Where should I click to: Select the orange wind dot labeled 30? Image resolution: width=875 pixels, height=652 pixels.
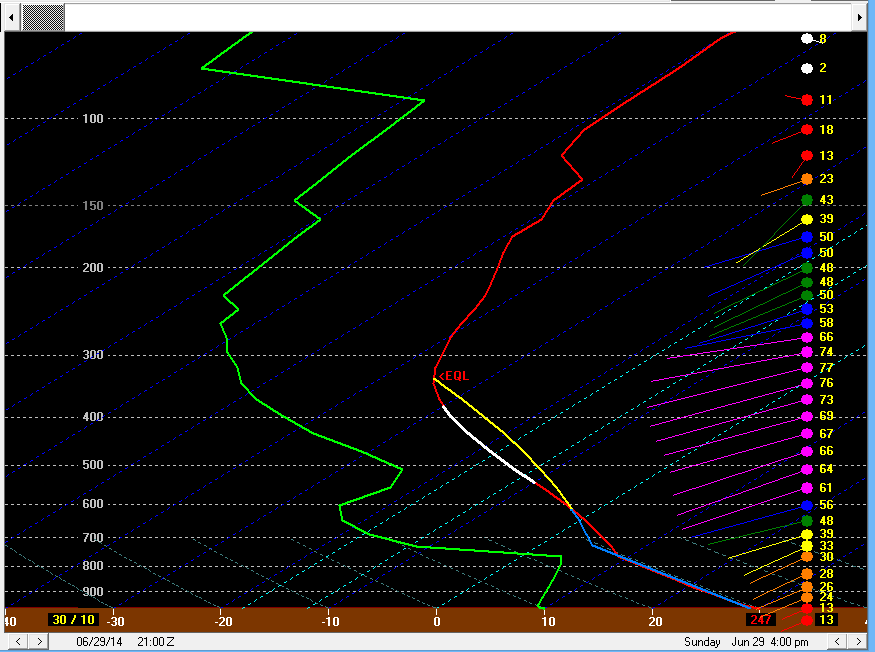point(807,557)
